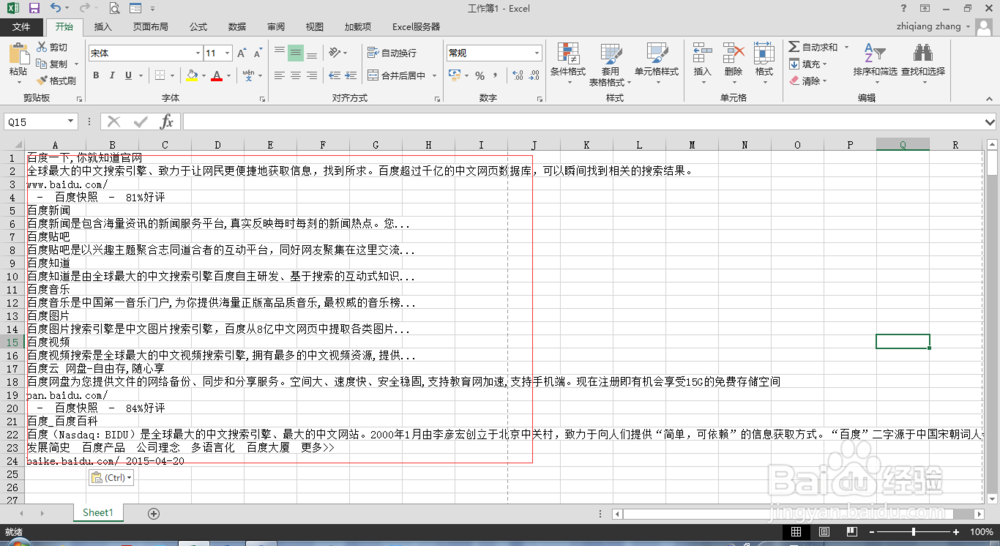Switch to the 插入 (Insert) tab
The image size is (1000, 546).
tap(103, 27)
